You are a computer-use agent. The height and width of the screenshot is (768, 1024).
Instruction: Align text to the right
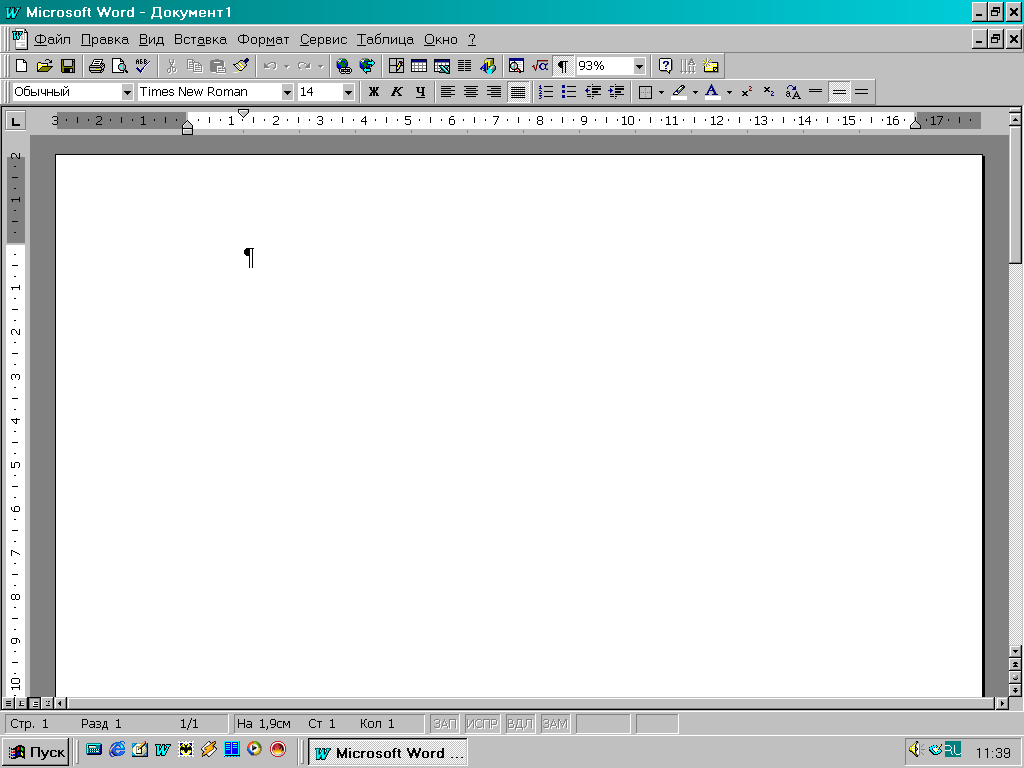494,92
